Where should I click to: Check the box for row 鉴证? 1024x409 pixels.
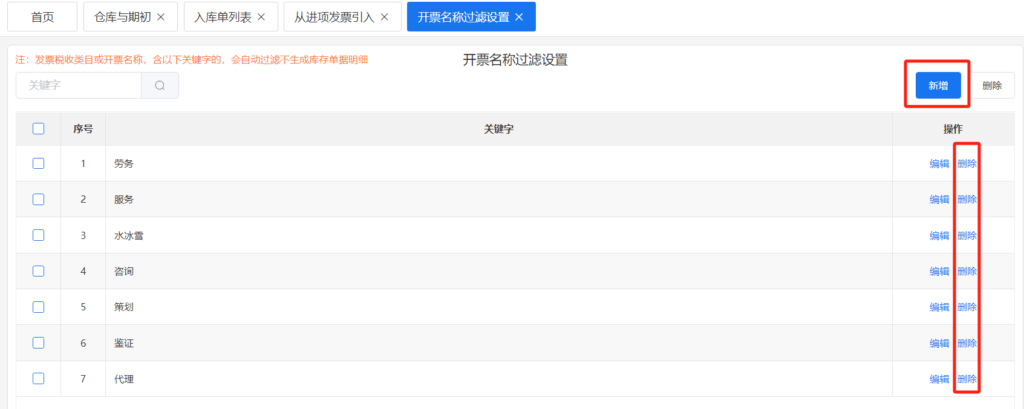tap(39, 342)
